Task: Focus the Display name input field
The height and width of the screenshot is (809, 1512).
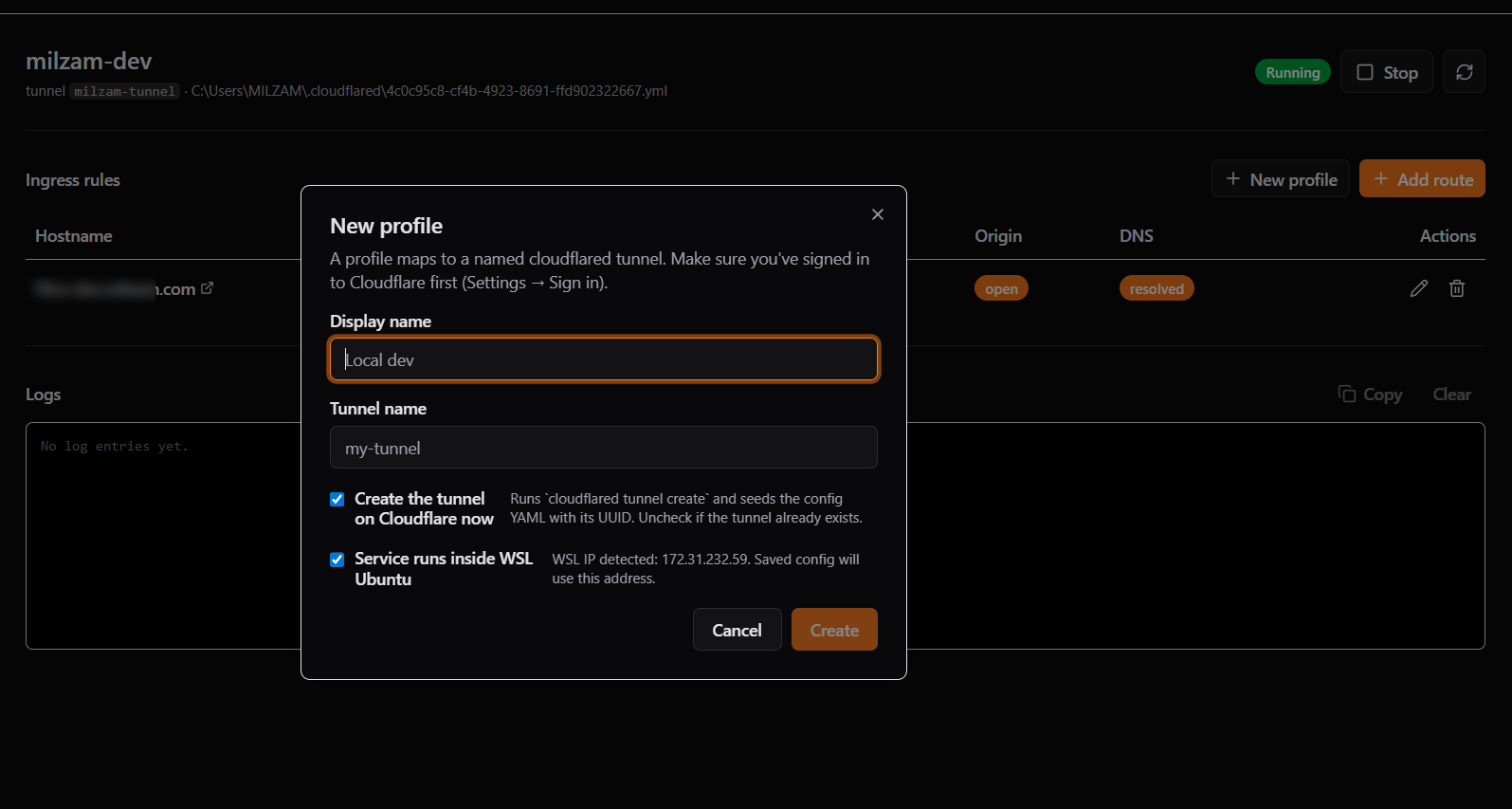Action: [604, 359]
